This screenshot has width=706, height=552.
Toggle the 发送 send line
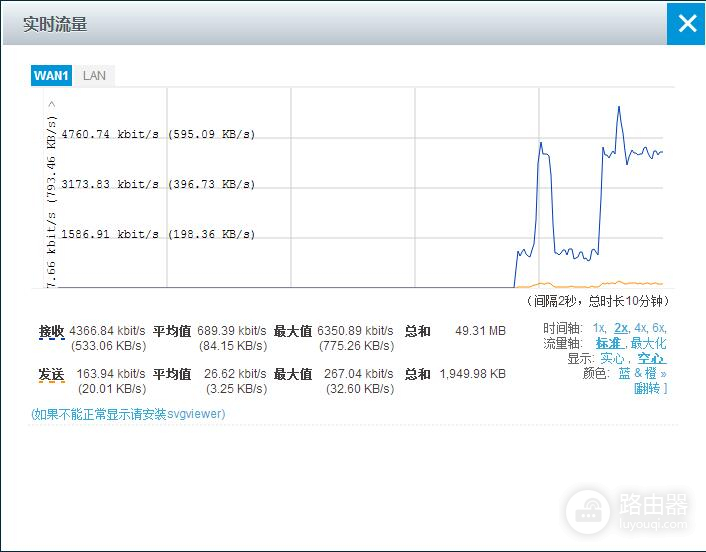51,374
